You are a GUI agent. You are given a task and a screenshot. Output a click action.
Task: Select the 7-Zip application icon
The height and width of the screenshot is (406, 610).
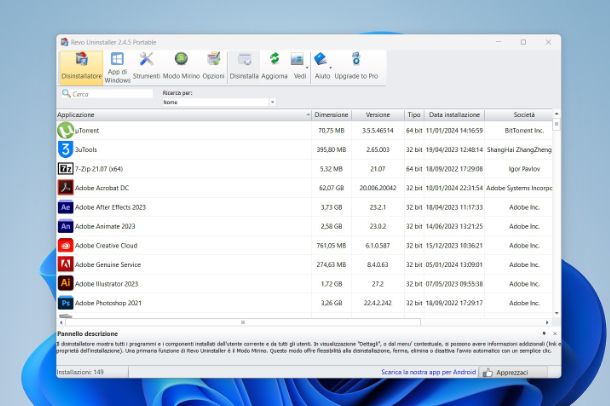click(65, 168)
